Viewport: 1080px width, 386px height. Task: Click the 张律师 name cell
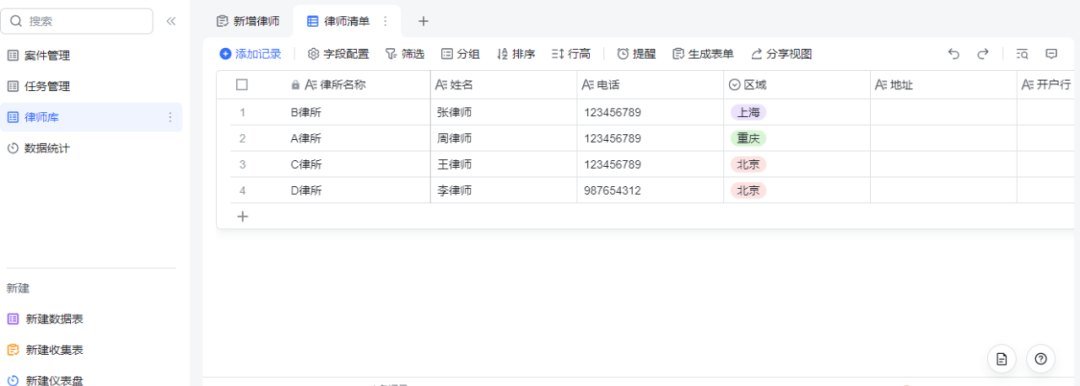503,112
